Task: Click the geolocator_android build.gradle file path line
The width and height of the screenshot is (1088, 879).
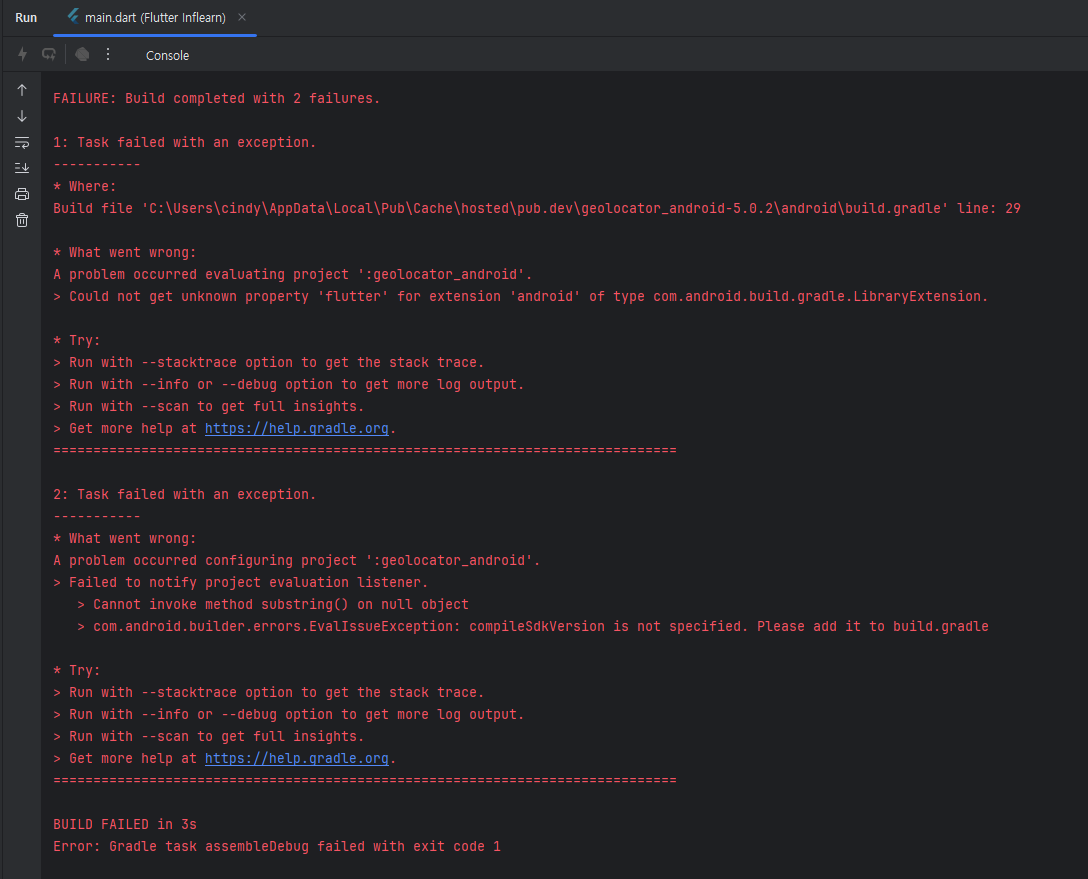Action: pyautogui.click(x=536, y=208)
